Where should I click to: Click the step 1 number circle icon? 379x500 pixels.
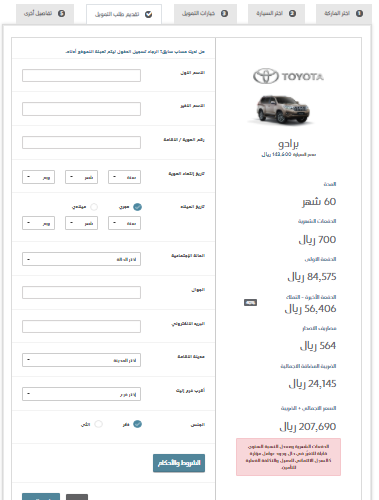click(x=359, y=13)
